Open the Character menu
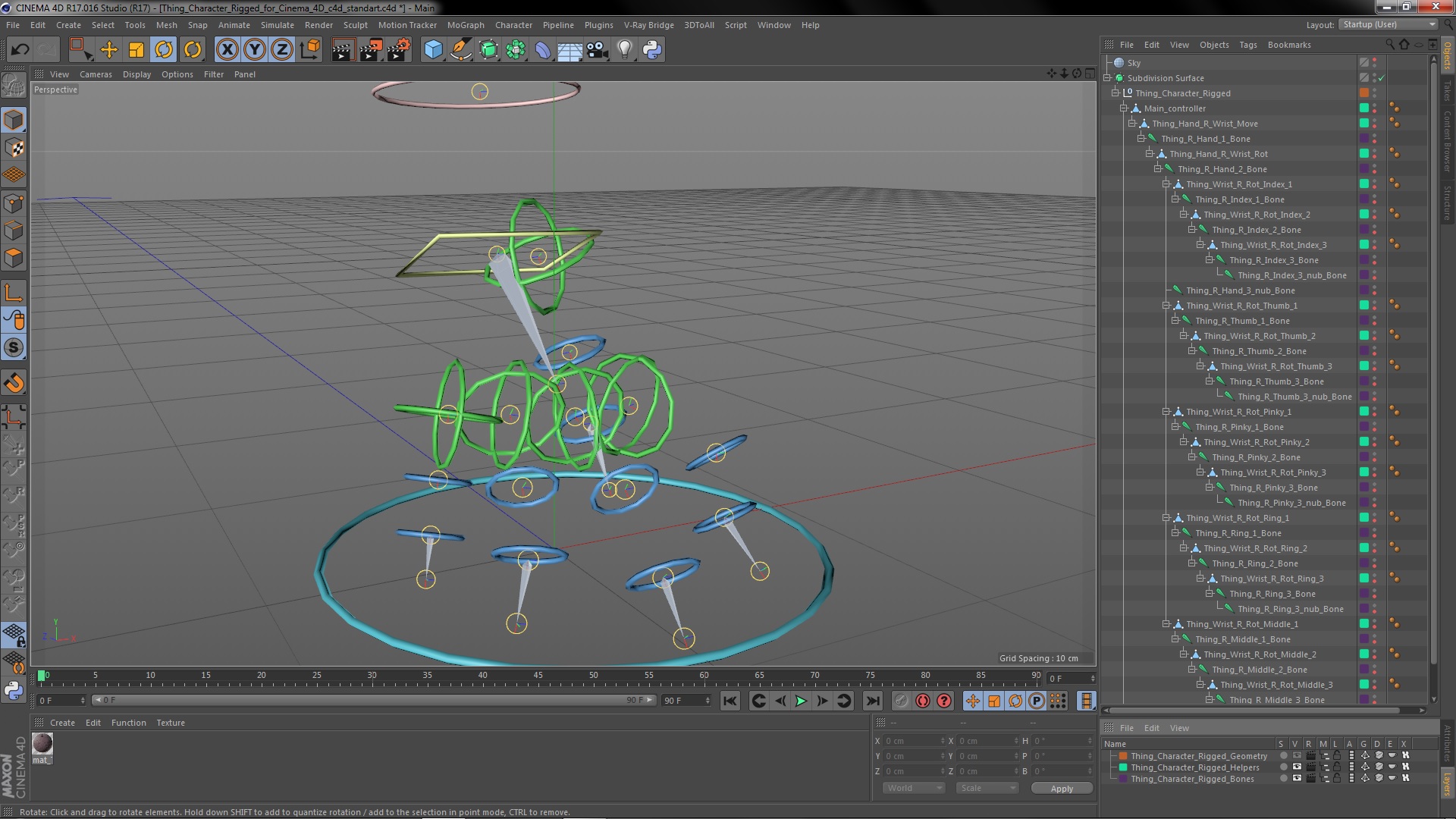The width and height of the screenshot is (1456, 819). coord(513,25)
